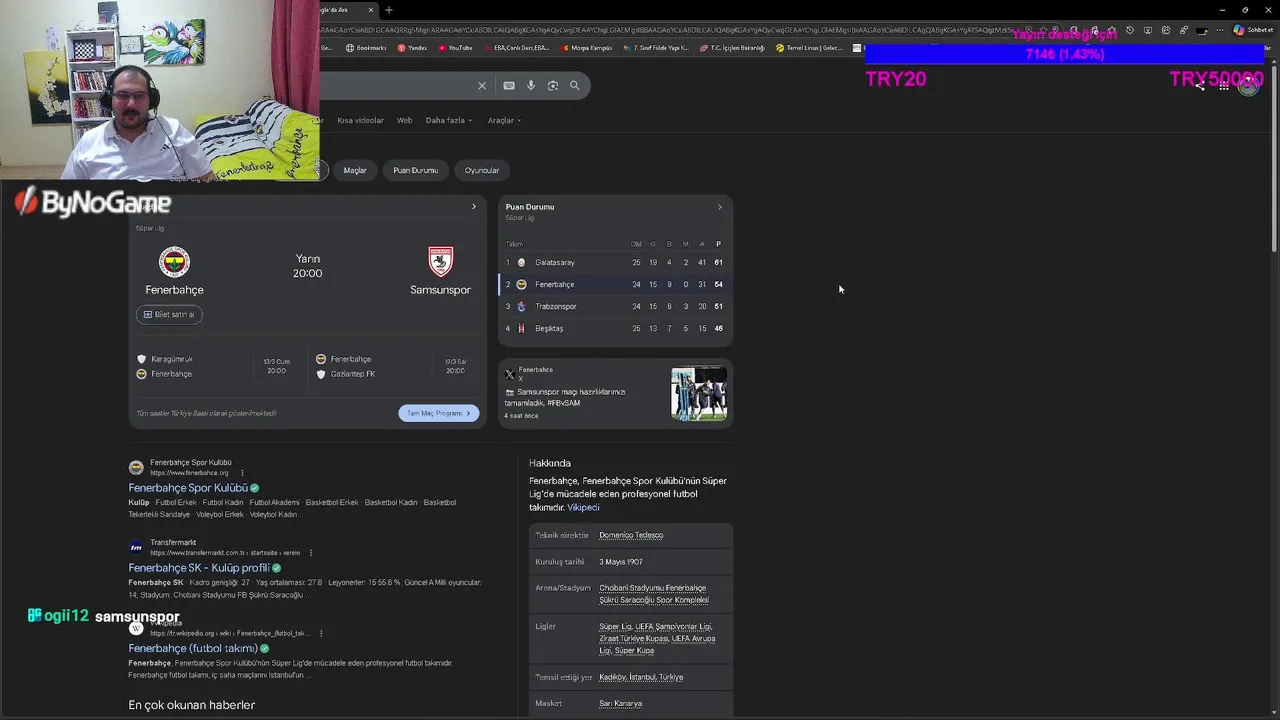This screenshot has width=1280, height=720.
Task: Open Tam Maç Programı button
Action: 439,413
